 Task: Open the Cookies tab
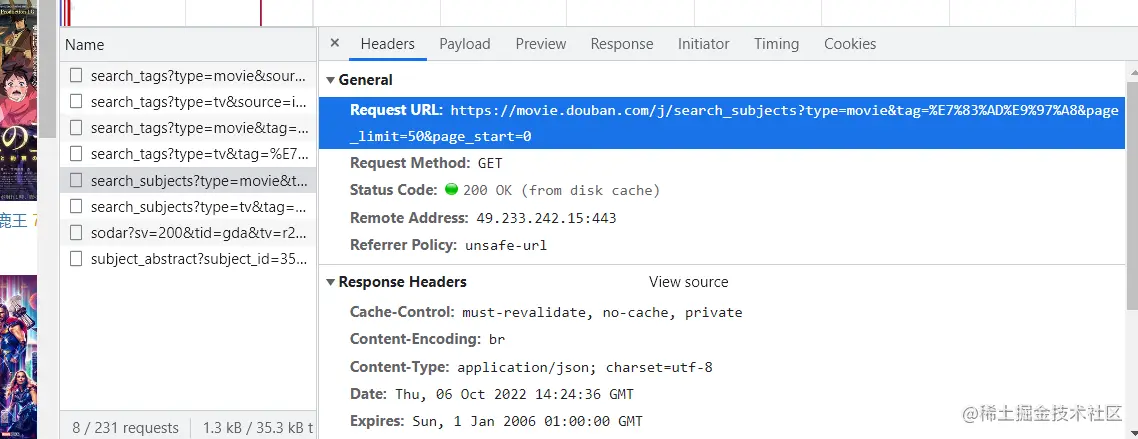point(850,44)
